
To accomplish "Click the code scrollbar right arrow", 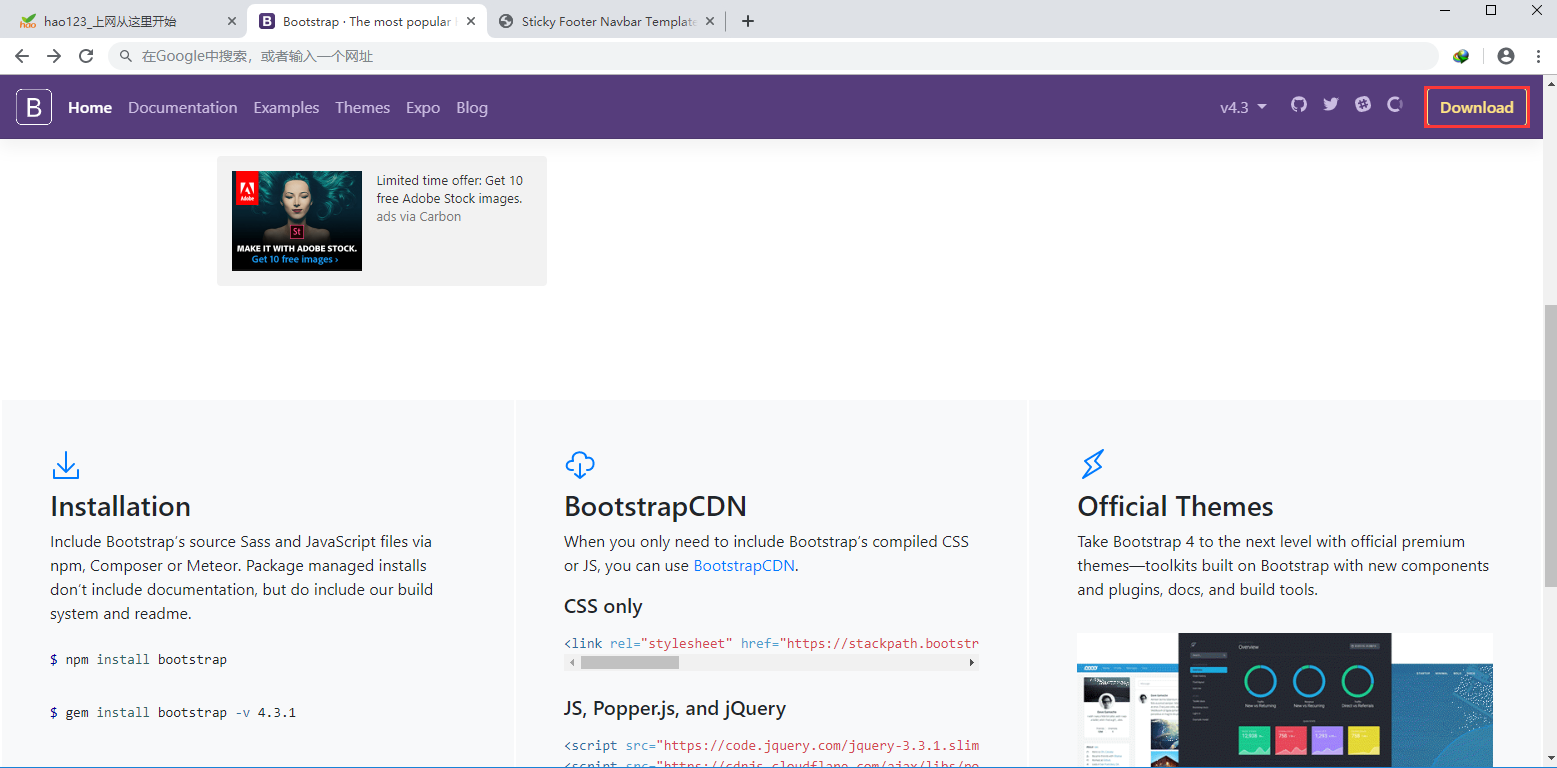I will click(x=971, y=662).
